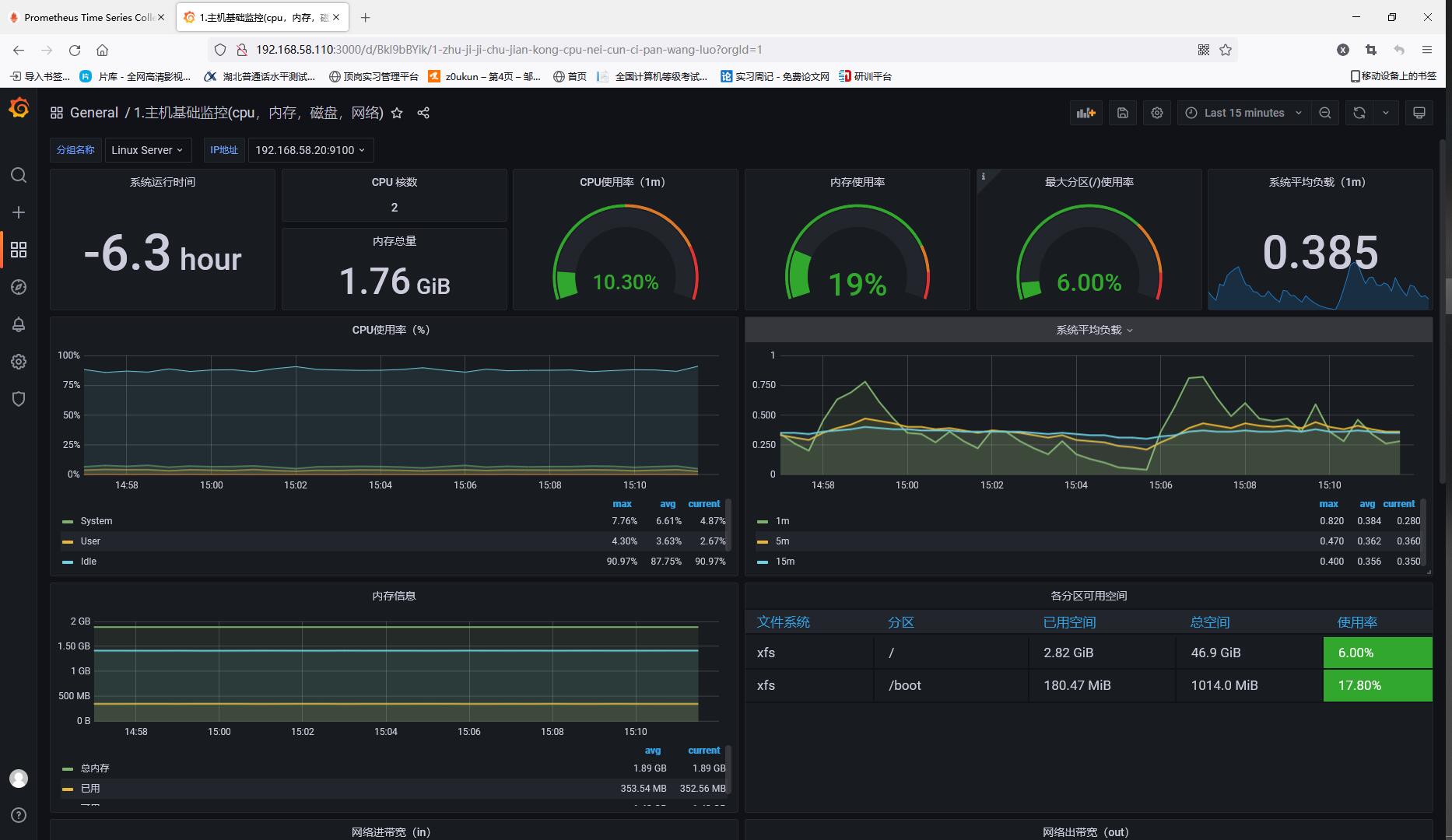Open the Search dashboards icon in sidebar
This screenshot has height=840, width=1452.
(x=19, y=175)
